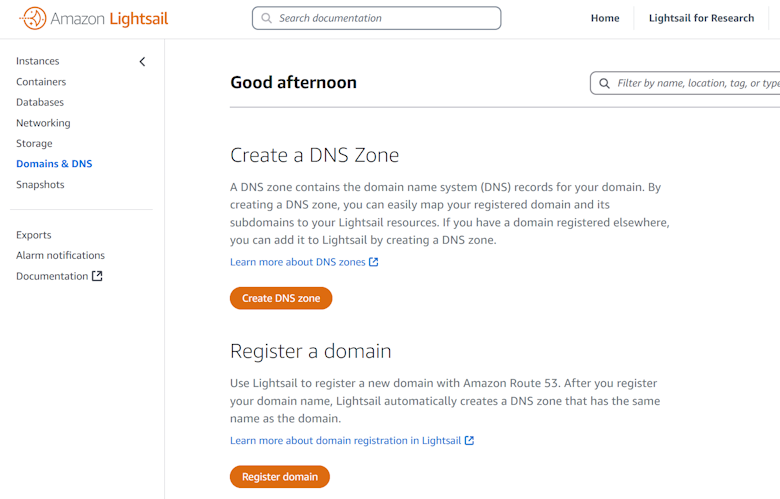
Task: Click the search magnifier icon in documentation box
Action: [266, 18]
